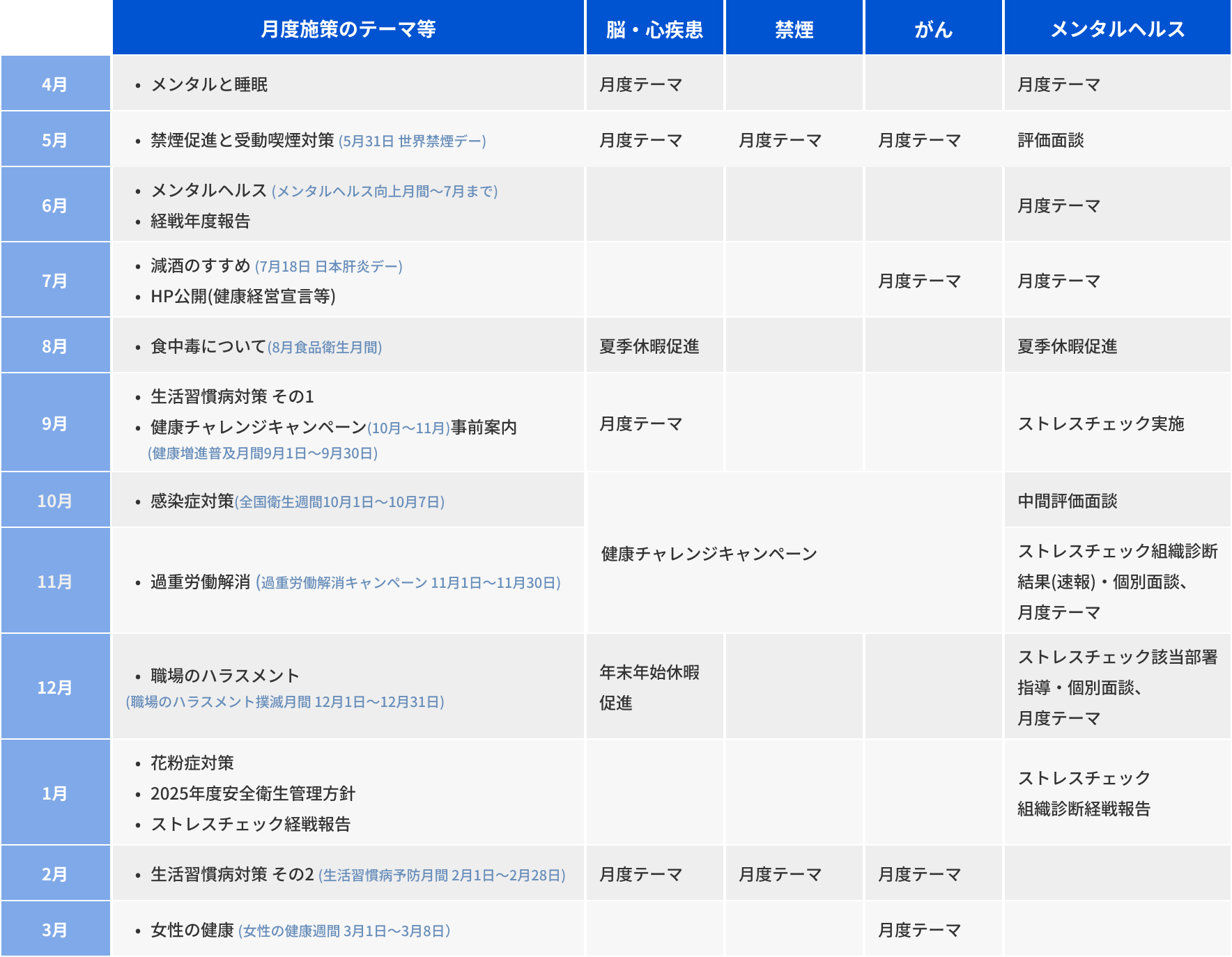The width and height of the screenshot is (1232, 957).
Task: Click 2025年度安全衛生管理方針 item
Action: [253, 793]
